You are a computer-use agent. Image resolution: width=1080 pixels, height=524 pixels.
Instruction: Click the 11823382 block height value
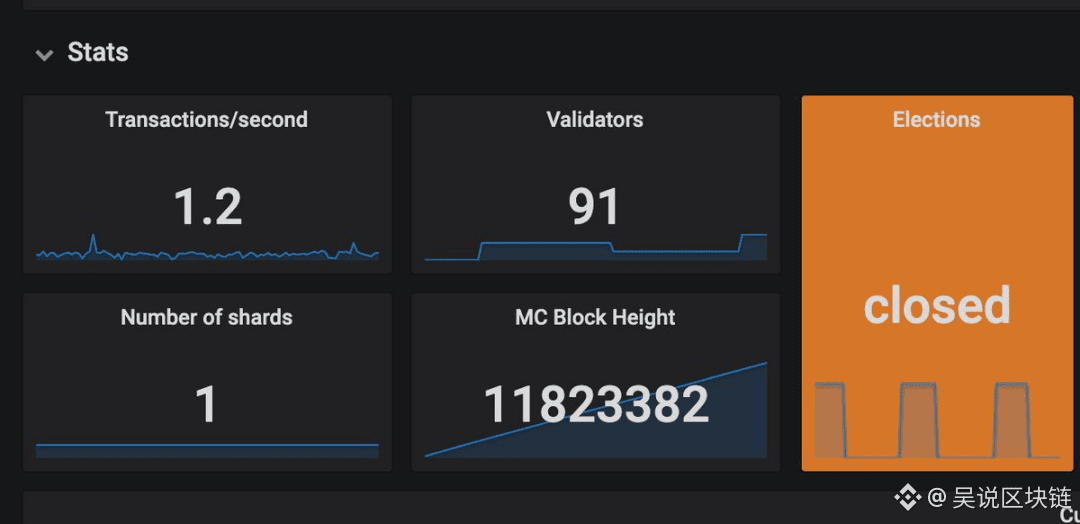[x=596, y=405]
